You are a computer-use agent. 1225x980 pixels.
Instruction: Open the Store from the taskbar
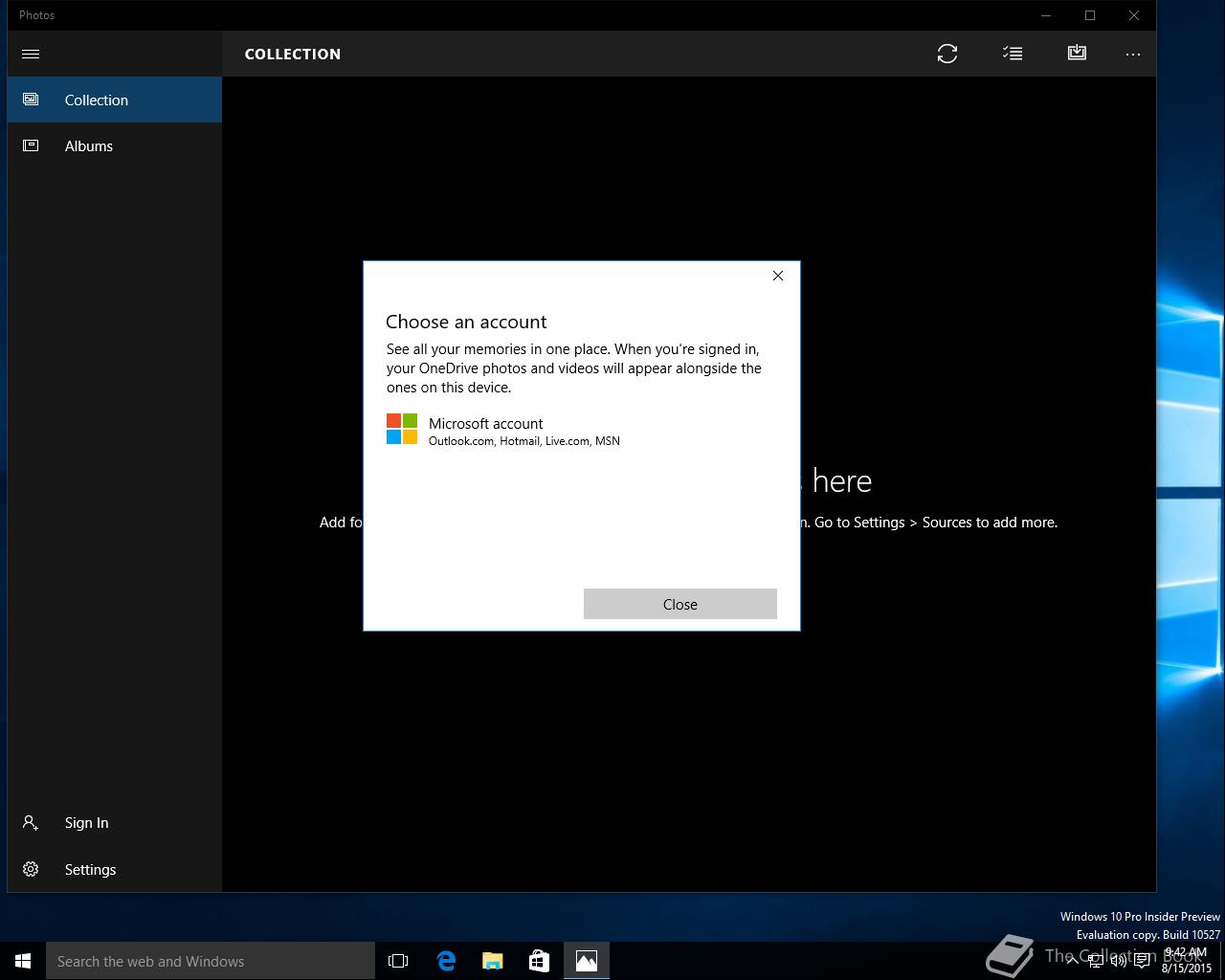coord(539,961)
